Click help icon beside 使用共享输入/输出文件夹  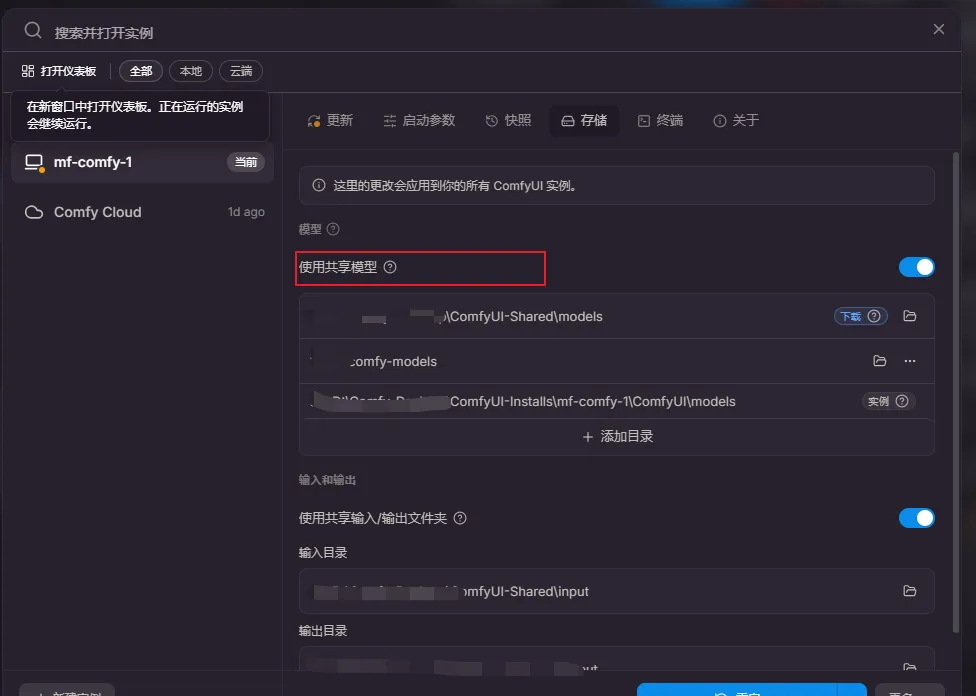[x=460, y=518]
